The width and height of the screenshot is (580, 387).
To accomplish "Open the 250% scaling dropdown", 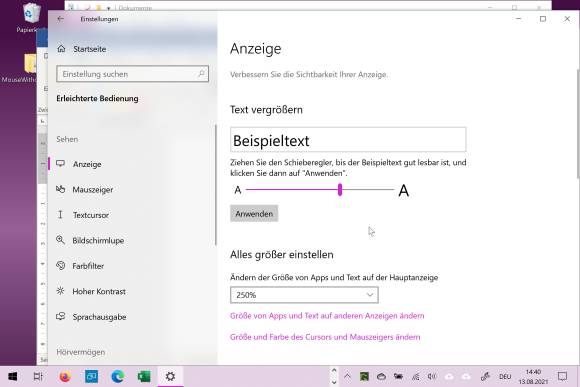I will (x=304, y=295).
